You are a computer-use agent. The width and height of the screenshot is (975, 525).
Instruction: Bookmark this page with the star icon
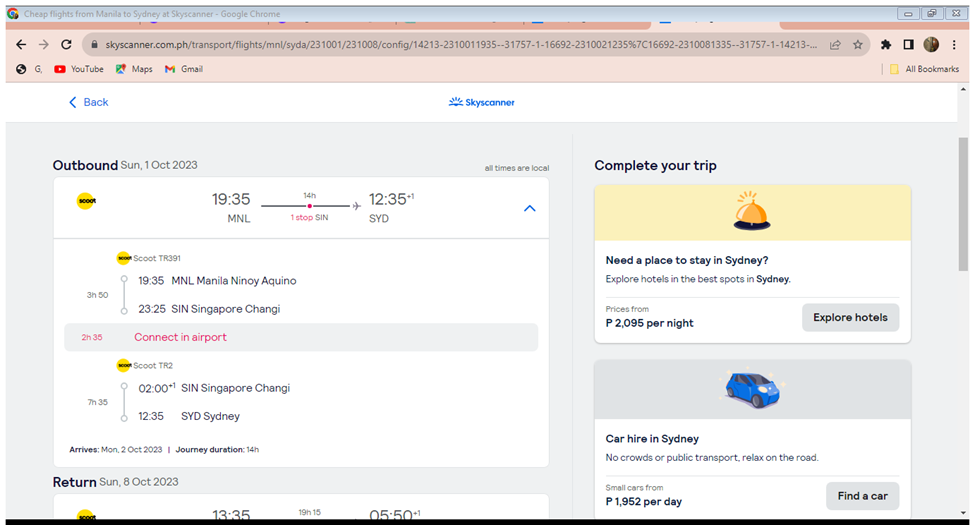857,45
